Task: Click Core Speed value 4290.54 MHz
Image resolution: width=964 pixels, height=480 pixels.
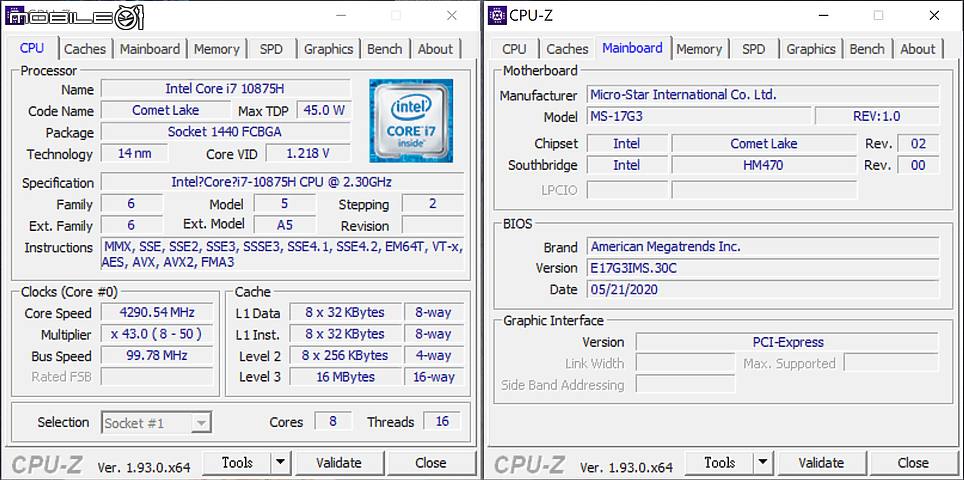Action: pyautogui.click(x=157, y=312)
